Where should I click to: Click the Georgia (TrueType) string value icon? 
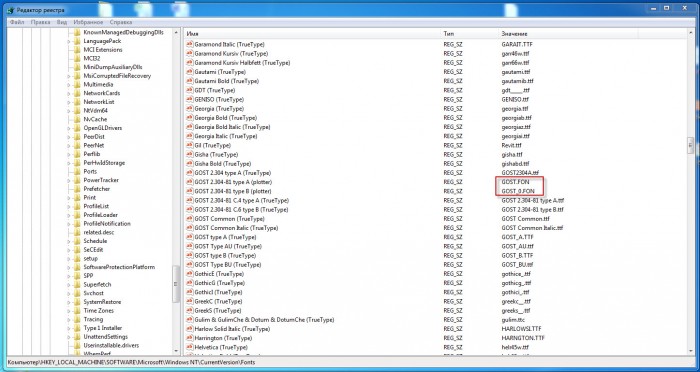(x=190, y=109)
